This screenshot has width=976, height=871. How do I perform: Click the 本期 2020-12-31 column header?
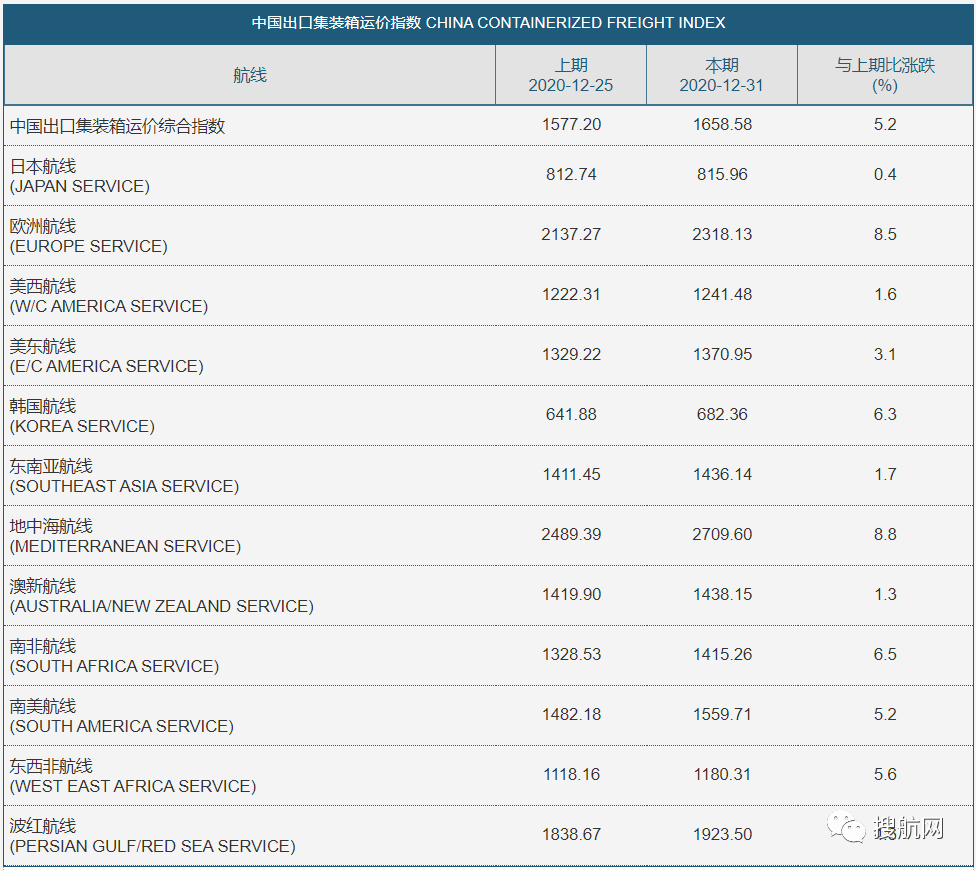tap(721, 74)
